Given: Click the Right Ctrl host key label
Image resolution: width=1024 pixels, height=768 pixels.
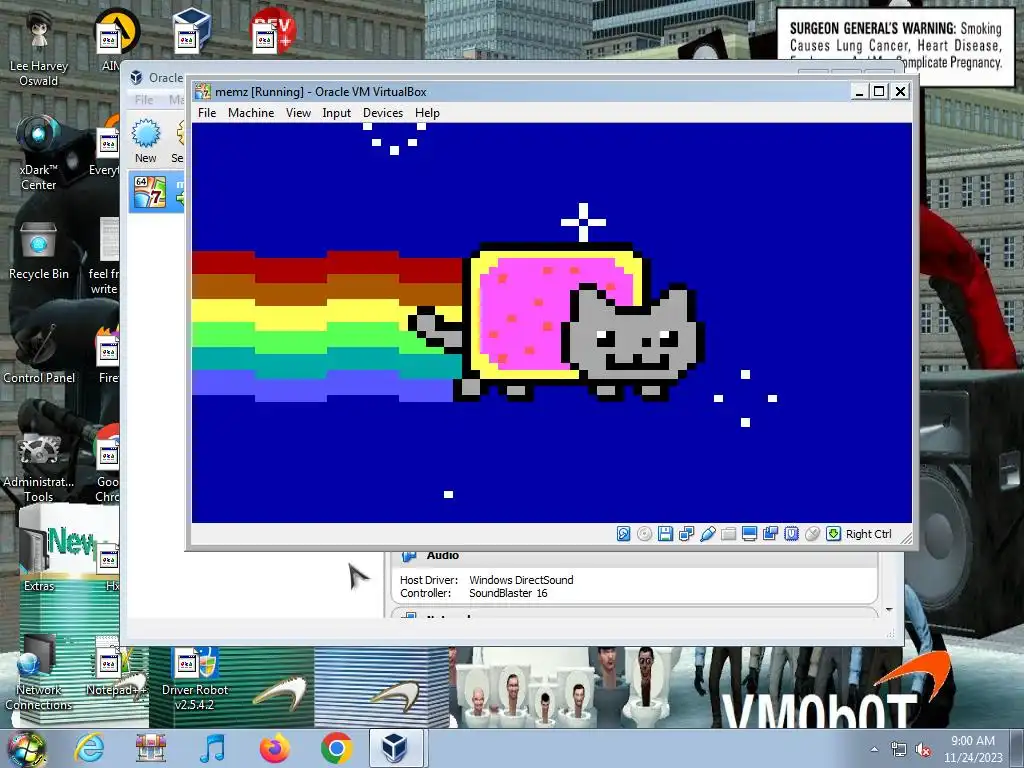Looking at the screenshot, I should click(x=869, y=534).
